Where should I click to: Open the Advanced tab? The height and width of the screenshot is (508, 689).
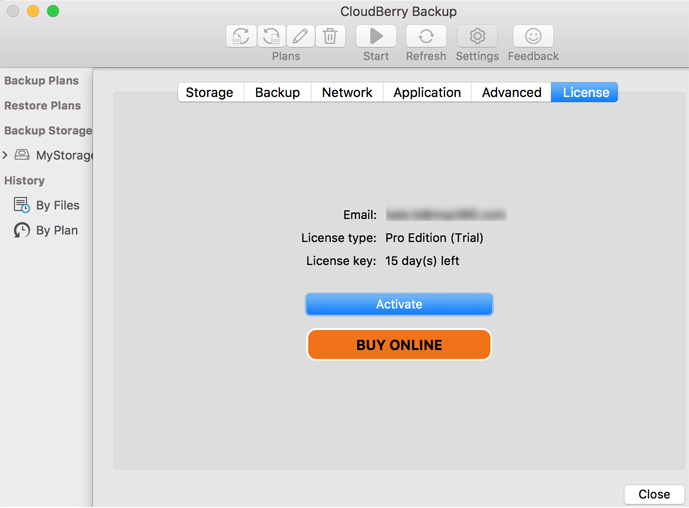point(511,92)
